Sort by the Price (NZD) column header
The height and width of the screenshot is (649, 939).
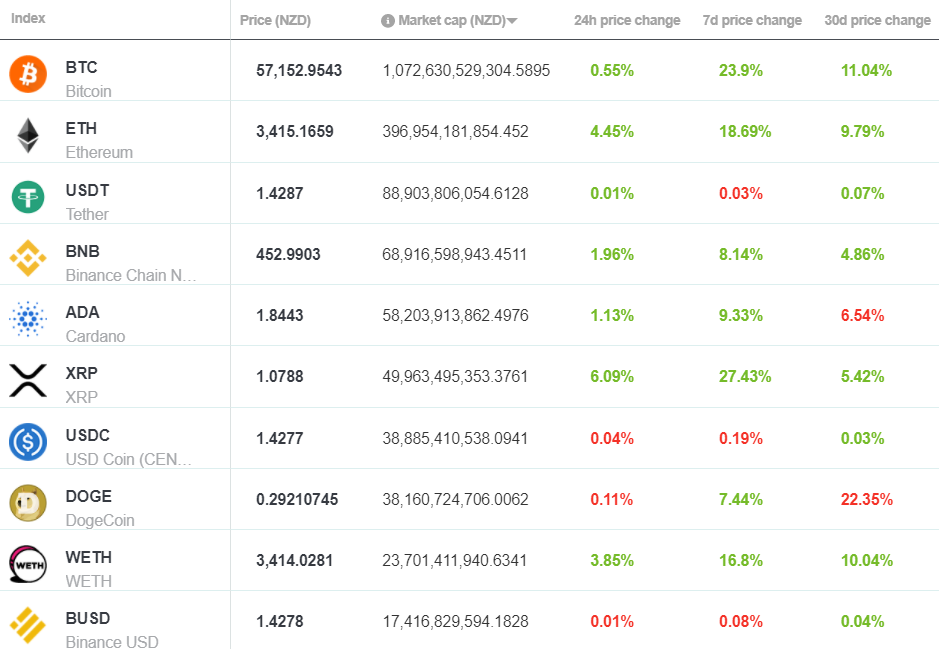(275, 20)
